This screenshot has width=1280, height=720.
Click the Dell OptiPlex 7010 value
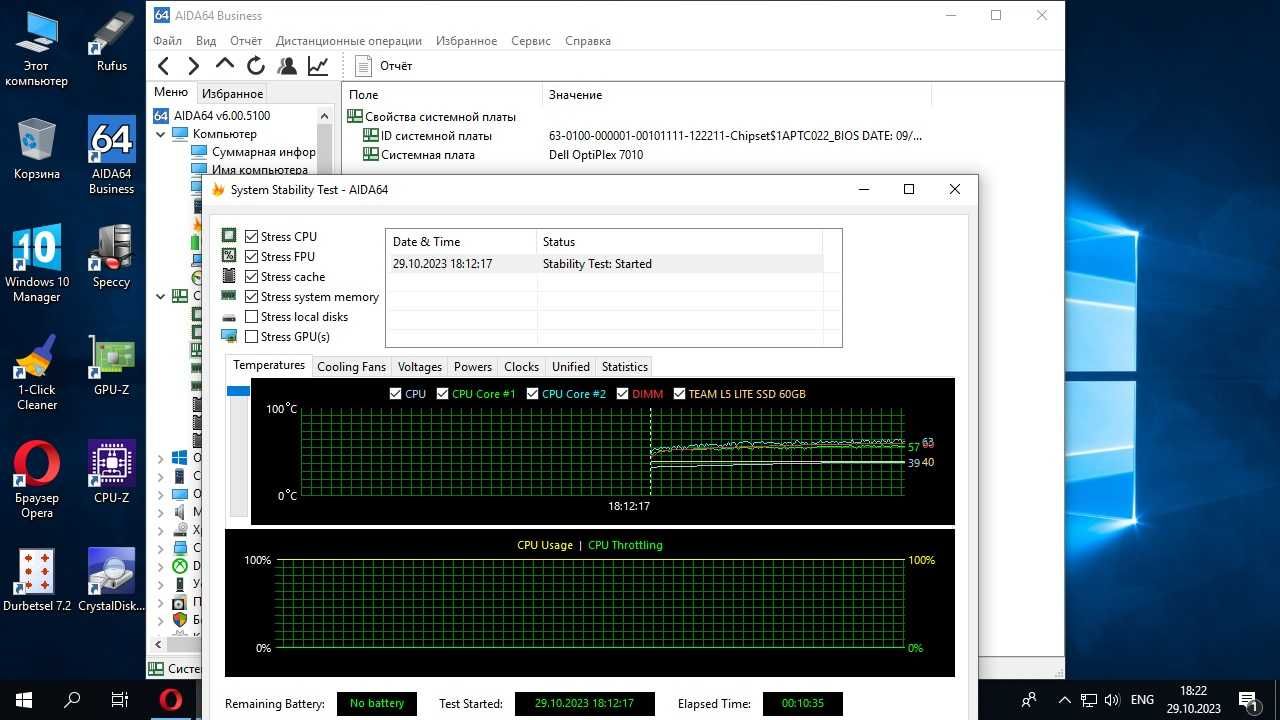pyautogui.click(x=596, y=155)
